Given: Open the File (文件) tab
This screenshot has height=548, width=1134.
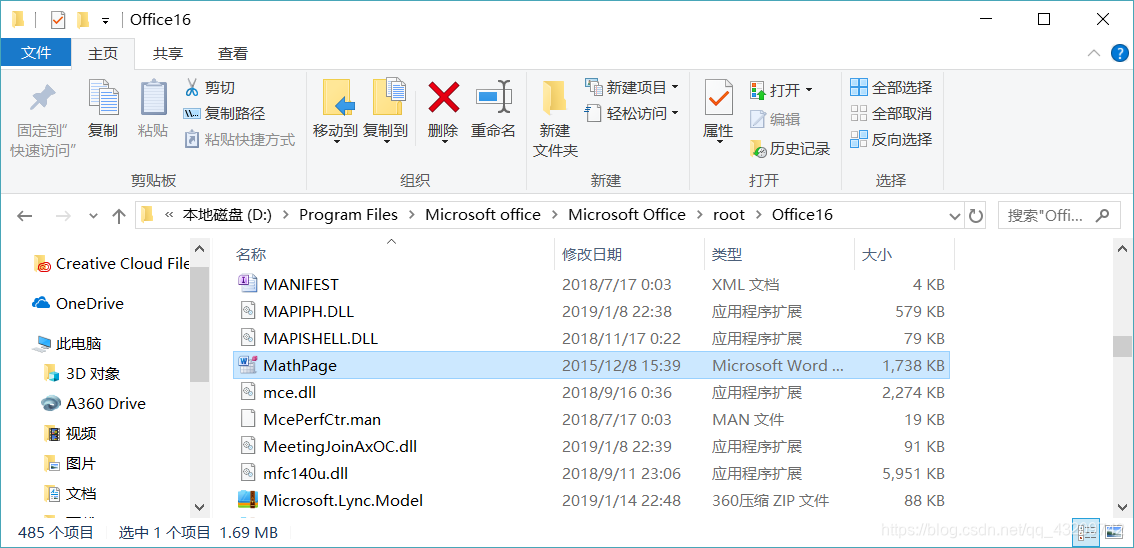Looking at the screenshot, I should point(36,53).
